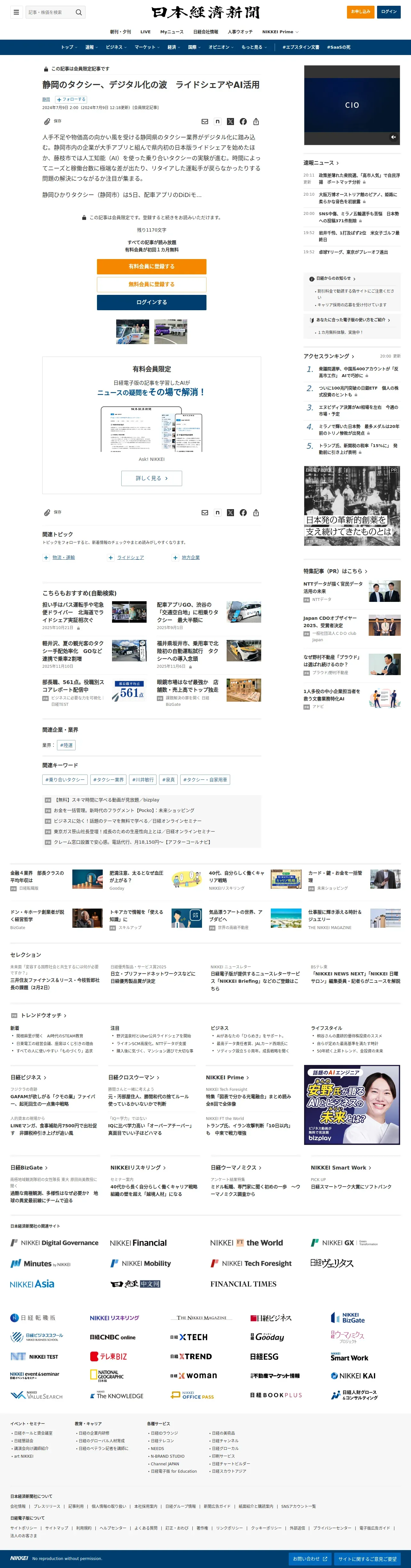Select the #陸運 industry tag

pos(66,745)
